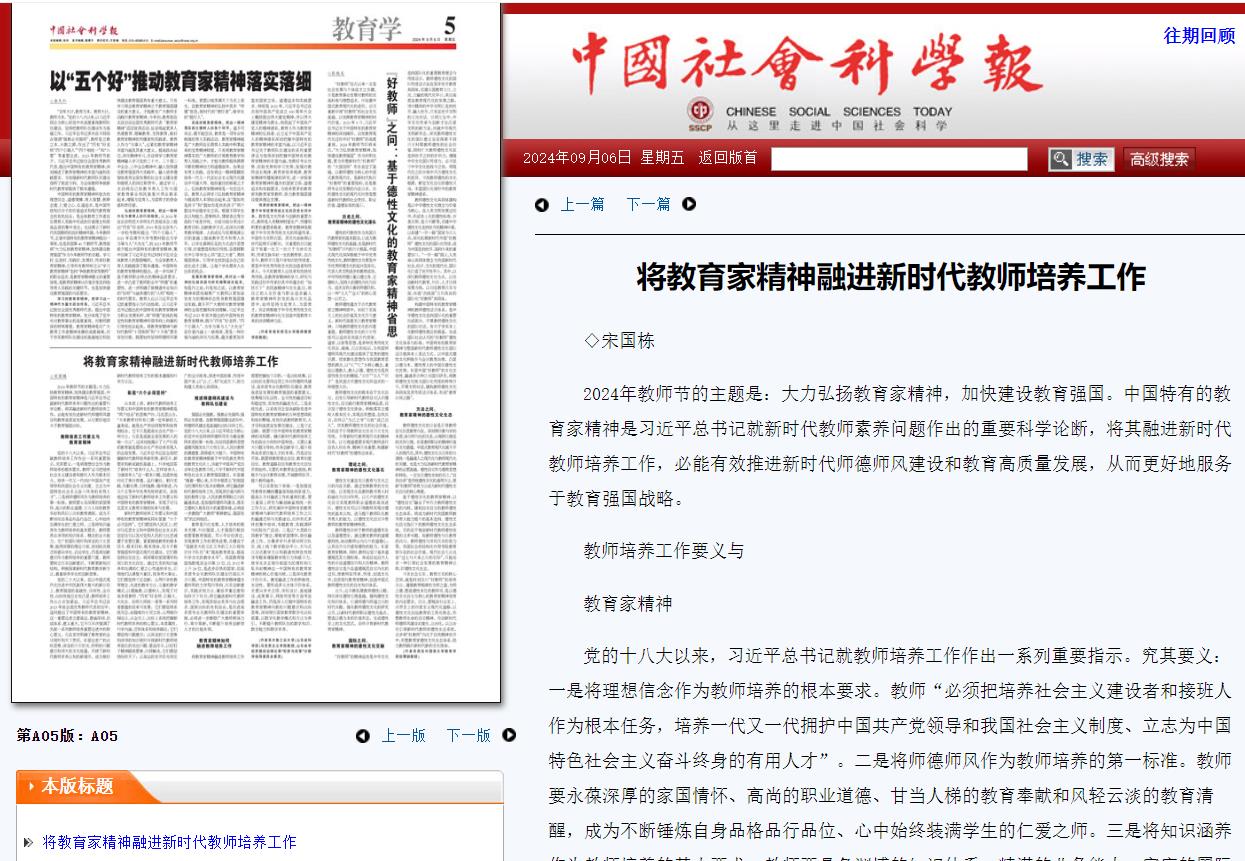Click the 本版标题 section tab header
The height and width of the screenshot is (861, 1245).
click(x=77, y=786)
